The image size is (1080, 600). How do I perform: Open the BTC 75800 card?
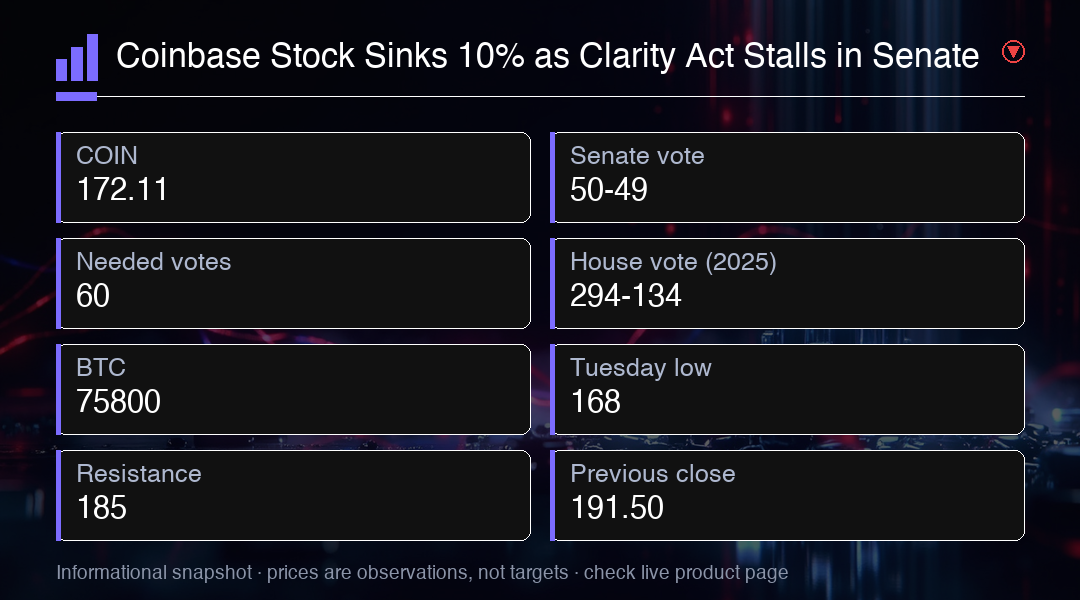293,390
